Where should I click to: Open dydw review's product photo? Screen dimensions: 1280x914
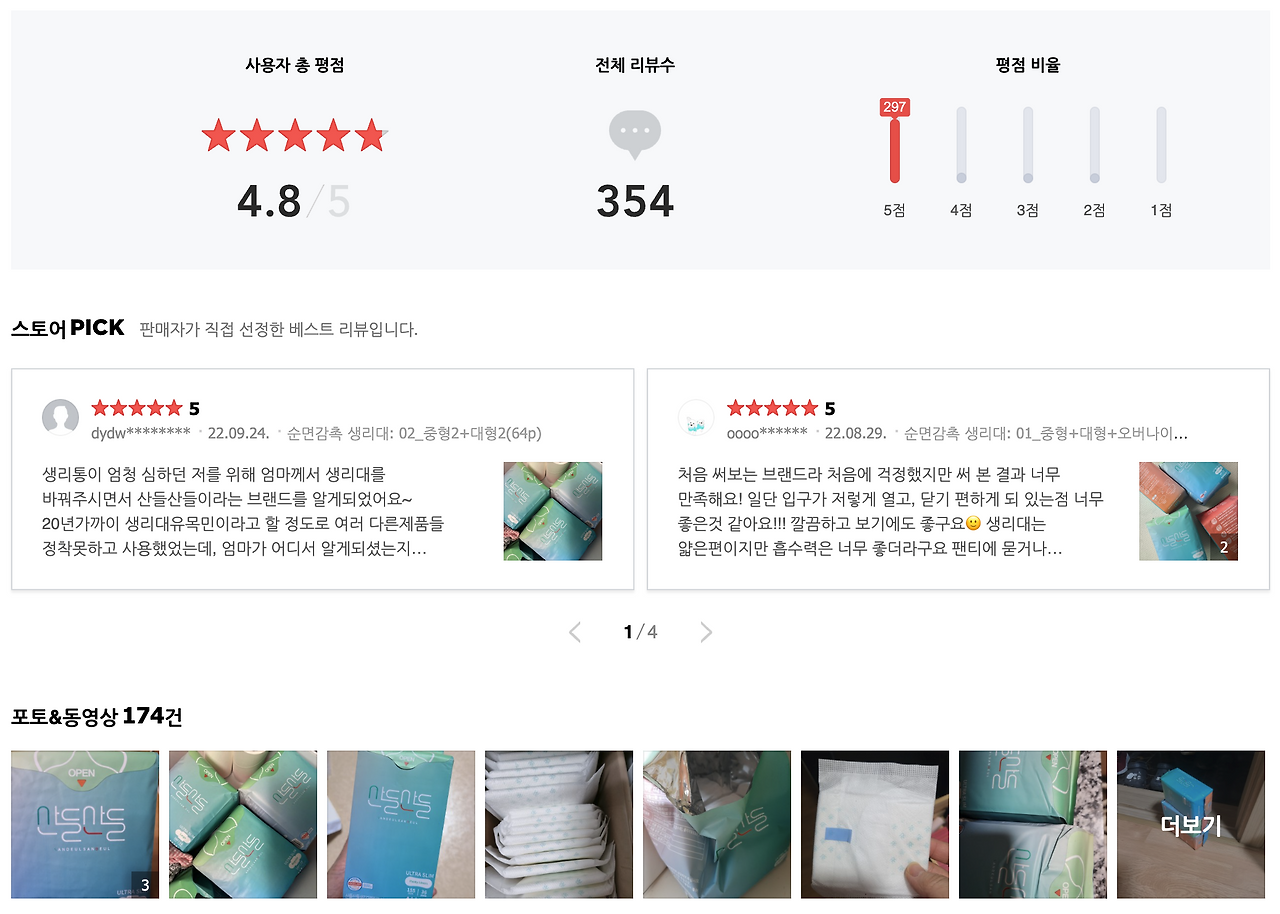click(x=553, y=511)
